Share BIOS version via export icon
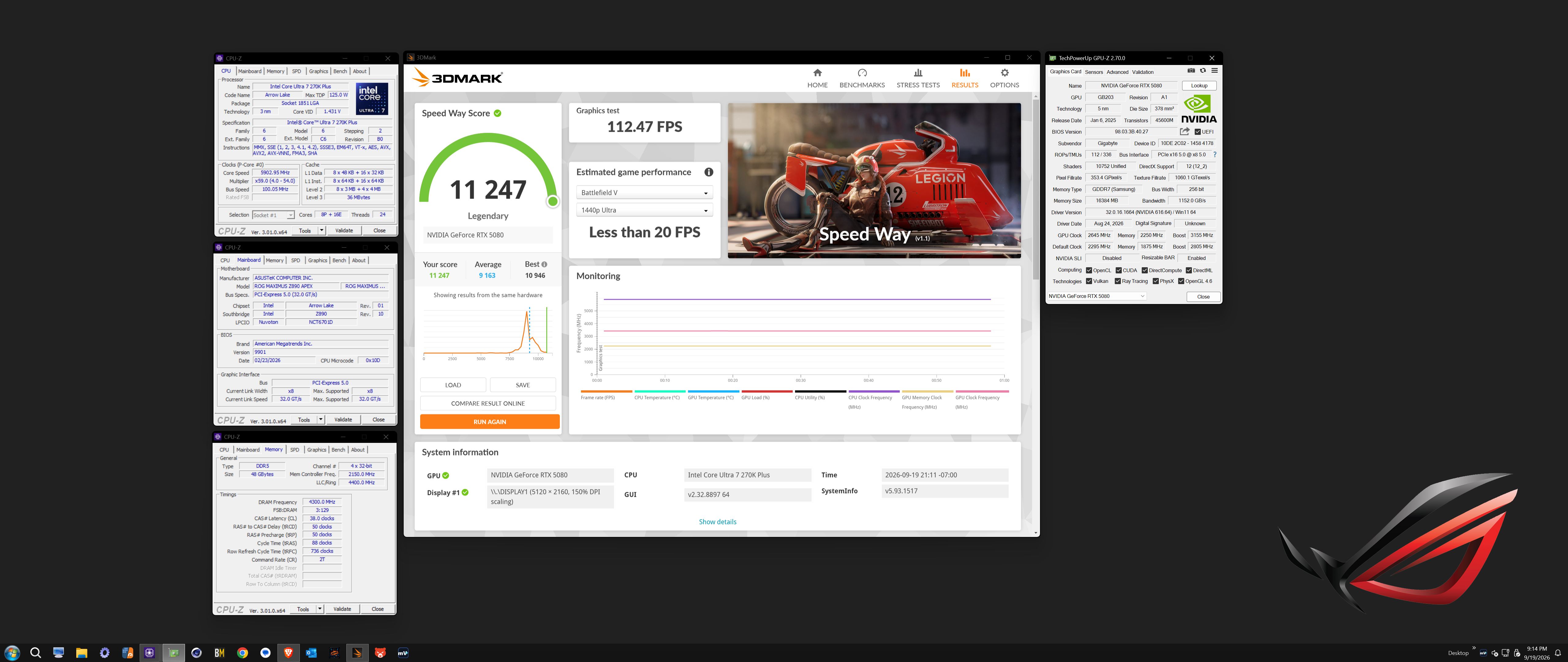1568x662 pixels. point(1185,131)
